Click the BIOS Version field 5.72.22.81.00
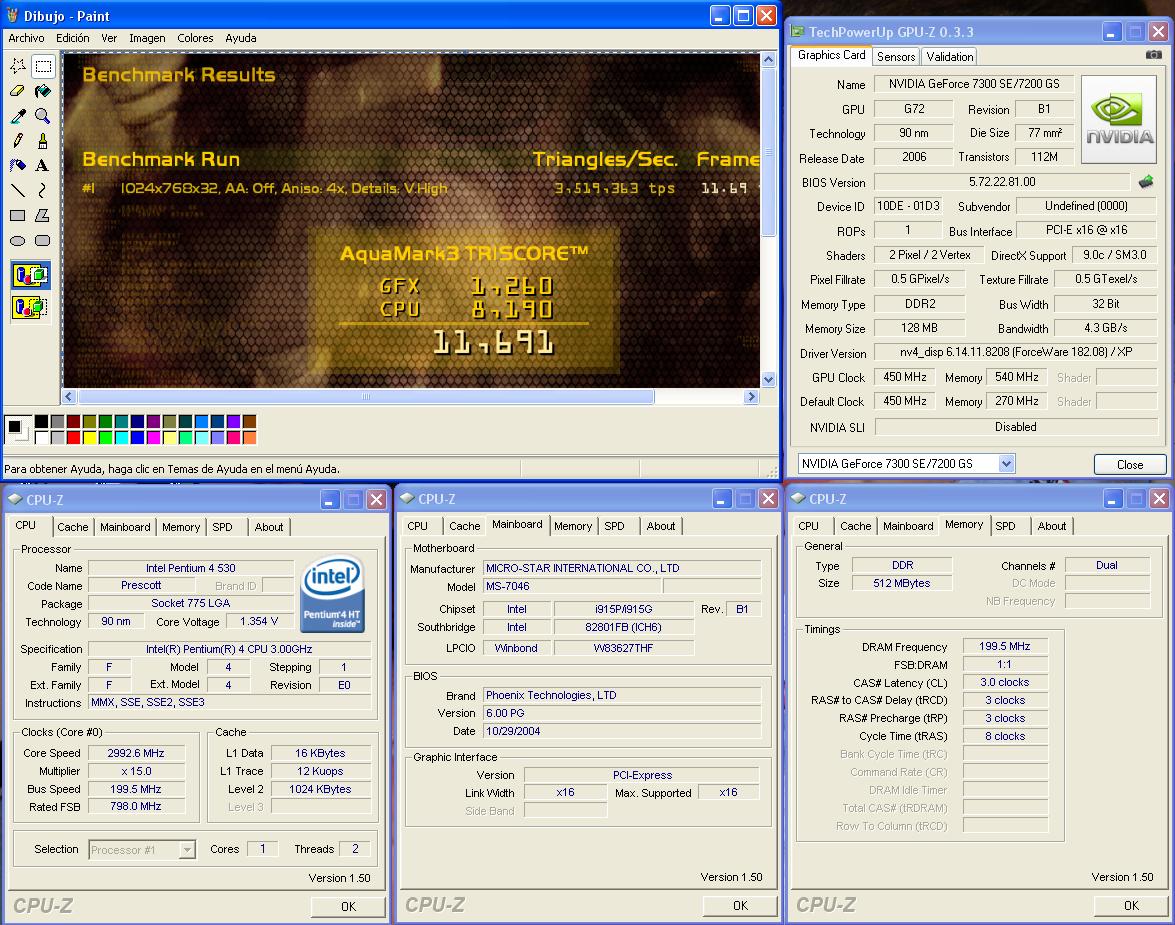This screenshot has height=925, width=1175. (x=1001, y=182)
